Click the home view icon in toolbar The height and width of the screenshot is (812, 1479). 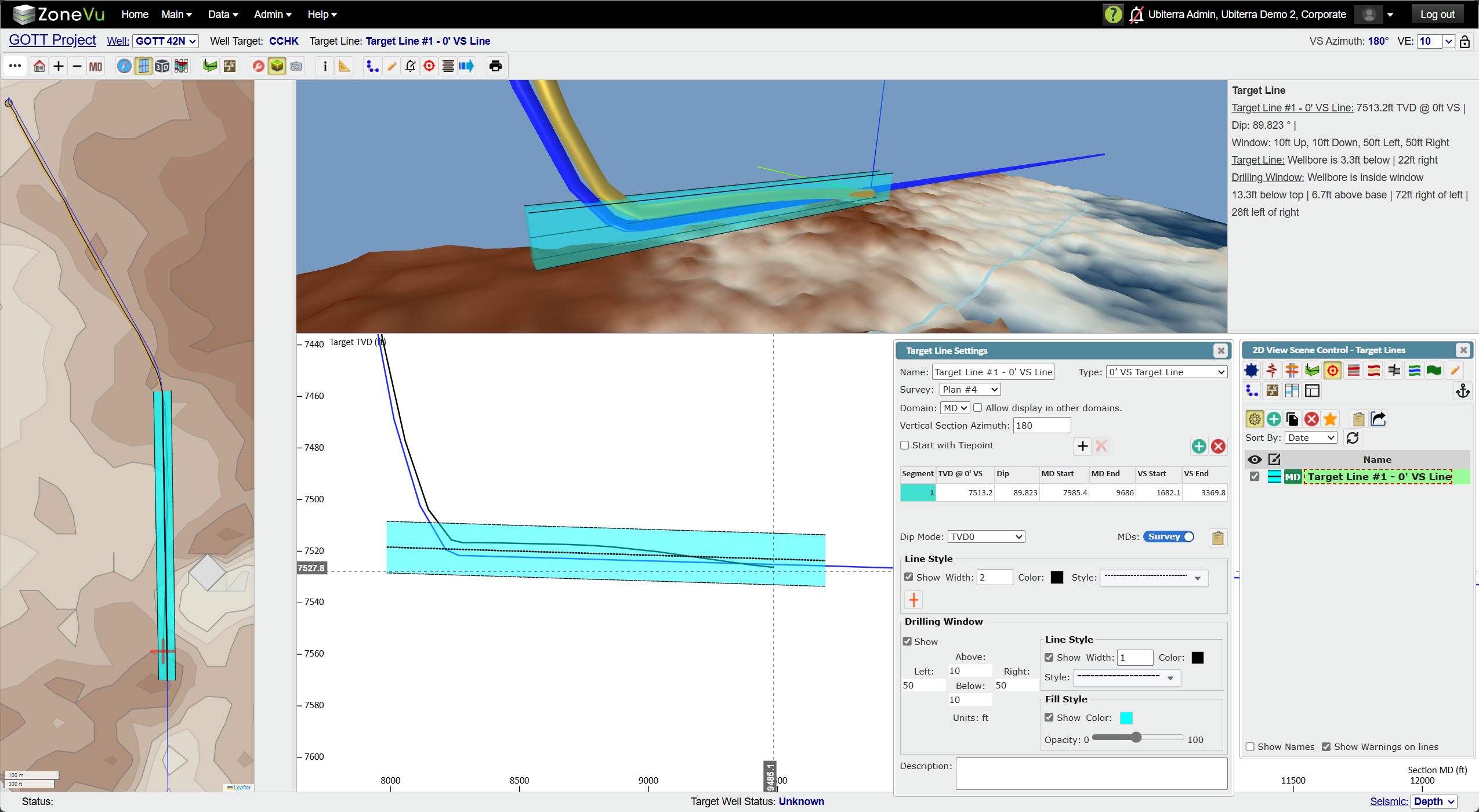(x=39, y=66)
